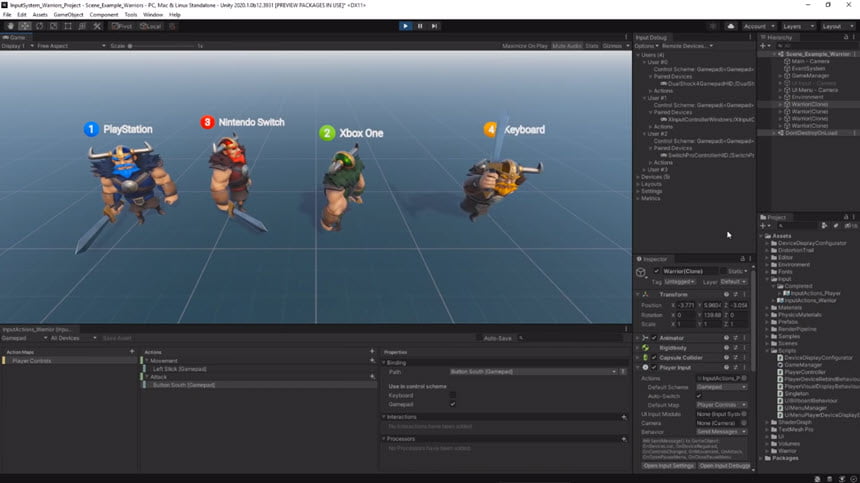
Task: Select the Hand tool in the toolbar
Action: (10, 26)
